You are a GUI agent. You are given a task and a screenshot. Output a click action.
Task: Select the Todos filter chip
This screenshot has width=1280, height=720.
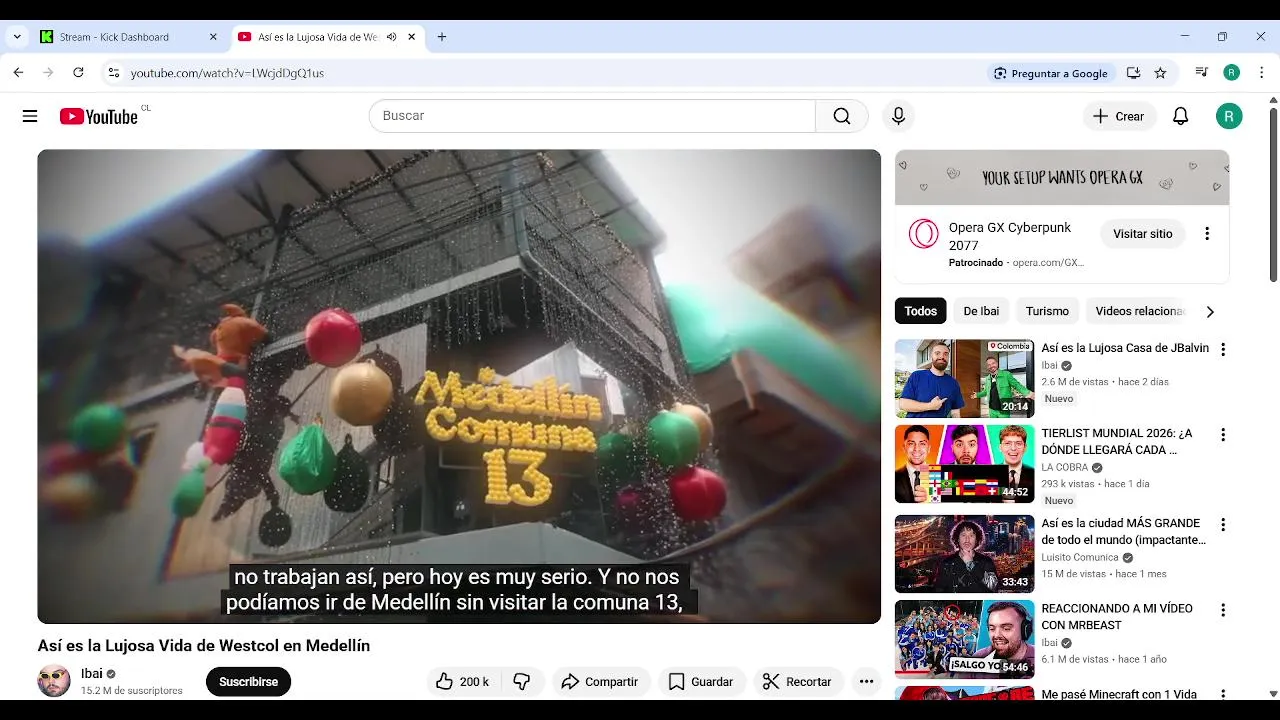click(921, 311)
